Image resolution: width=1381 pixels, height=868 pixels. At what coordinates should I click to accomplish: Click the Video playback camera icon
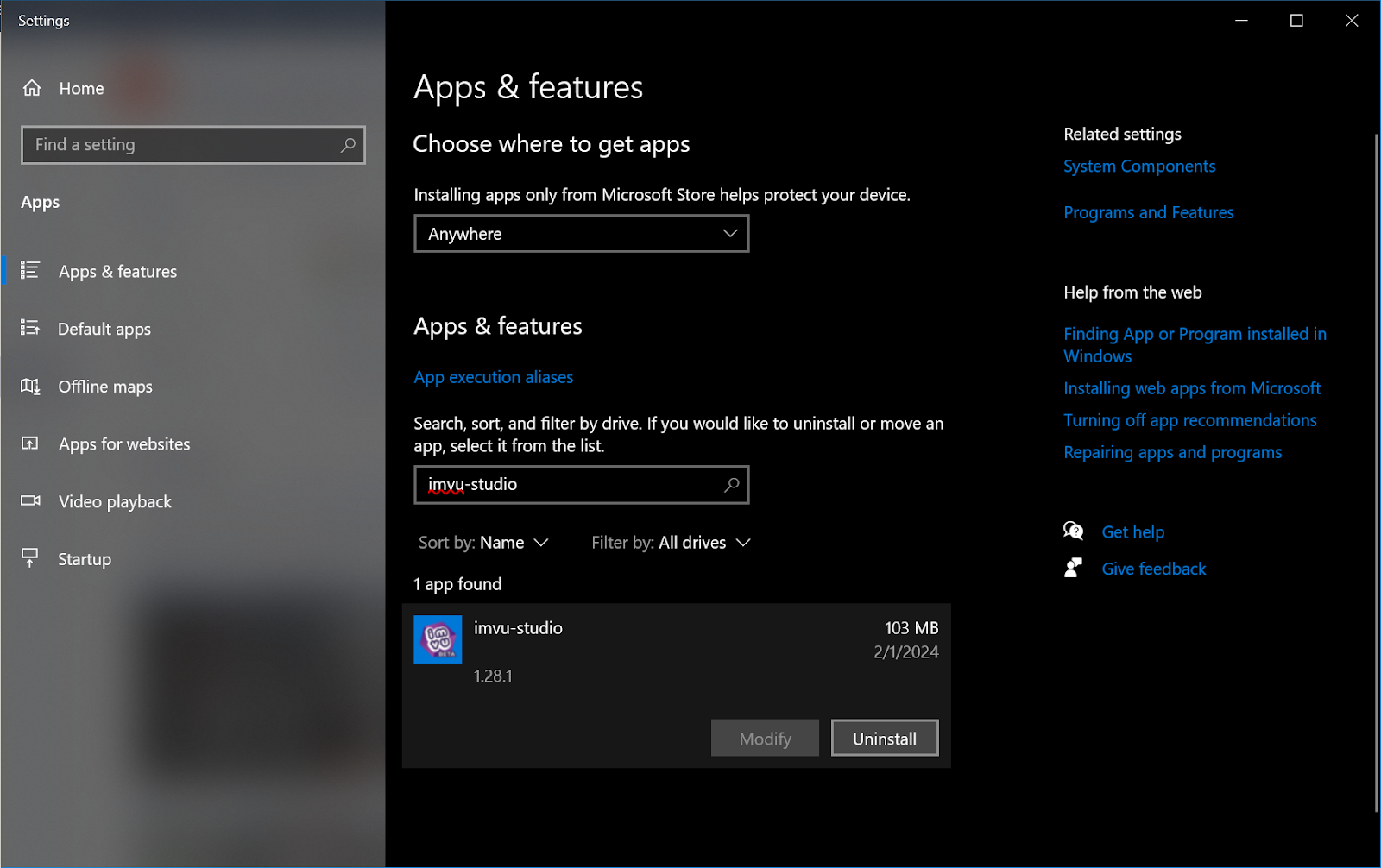tap(30, 500)
